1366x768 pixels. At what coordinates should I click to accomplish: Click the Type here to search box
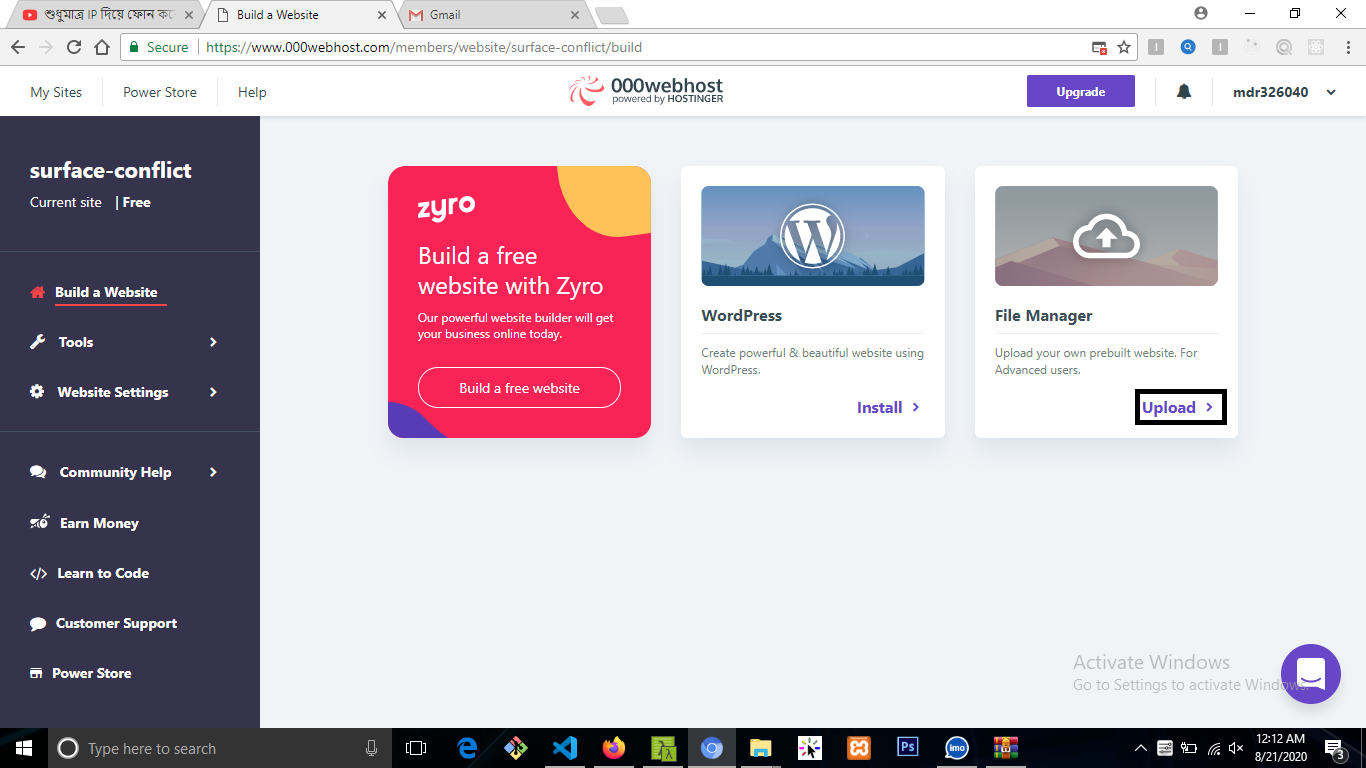pos(218,748)
